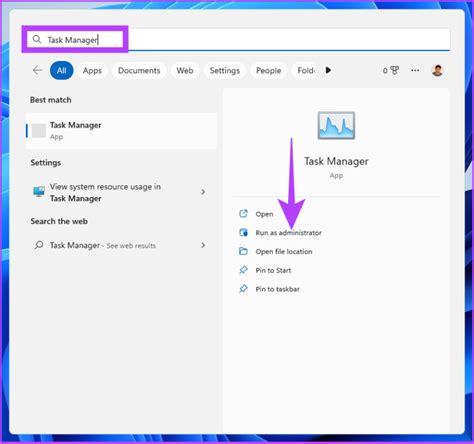474x444 pixels.
Task: Choose Run as administrator
Action: click(x=288, y=233)
